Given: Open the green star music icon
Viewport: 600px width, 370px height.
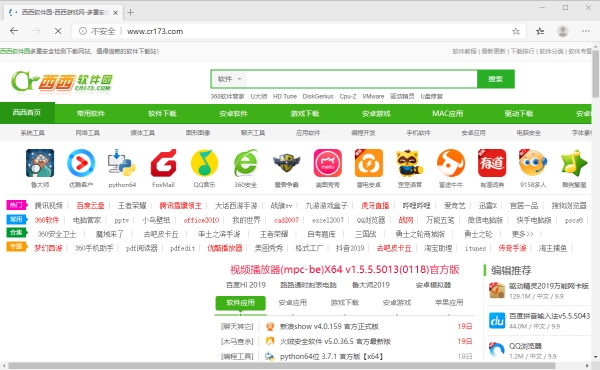Looking at the screenshot, I should click(x=574, y=163).
